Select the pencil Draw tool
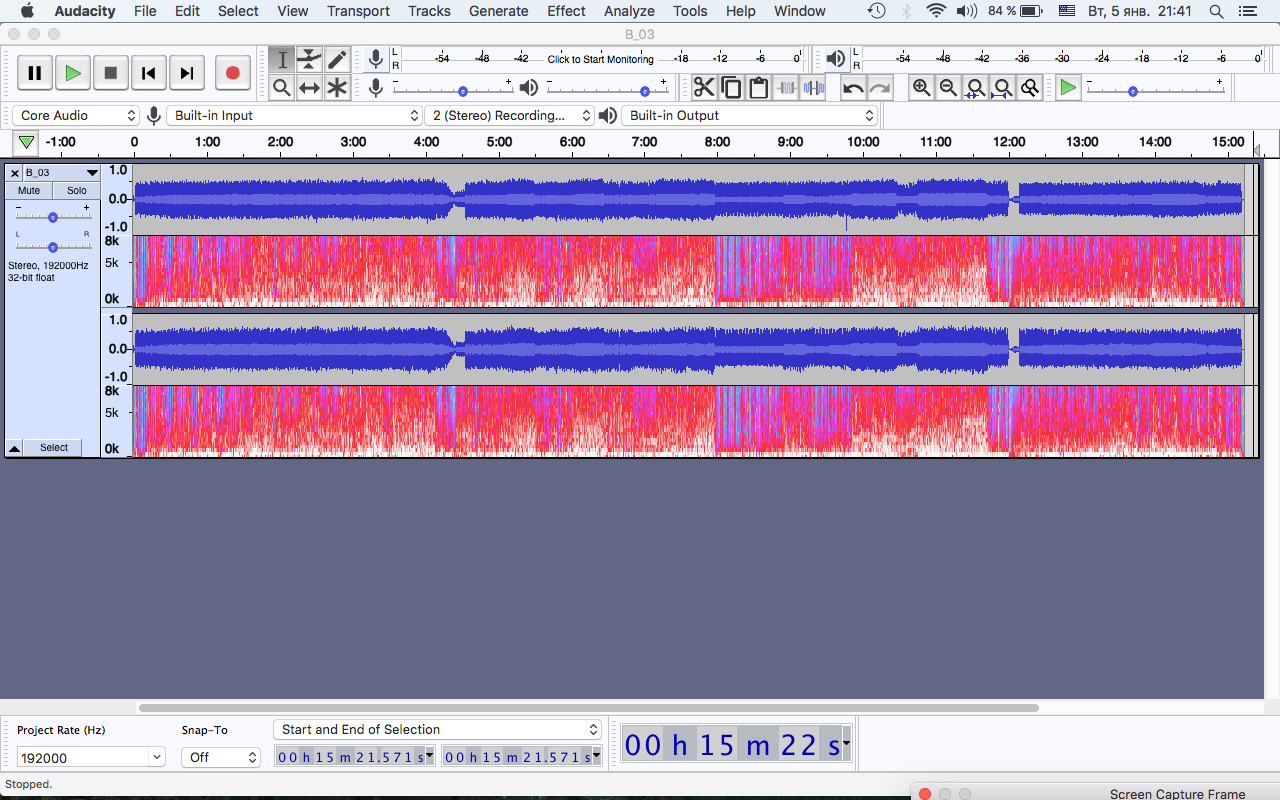The height and width of the screenshot is (800, 1280). click(337, 60)
